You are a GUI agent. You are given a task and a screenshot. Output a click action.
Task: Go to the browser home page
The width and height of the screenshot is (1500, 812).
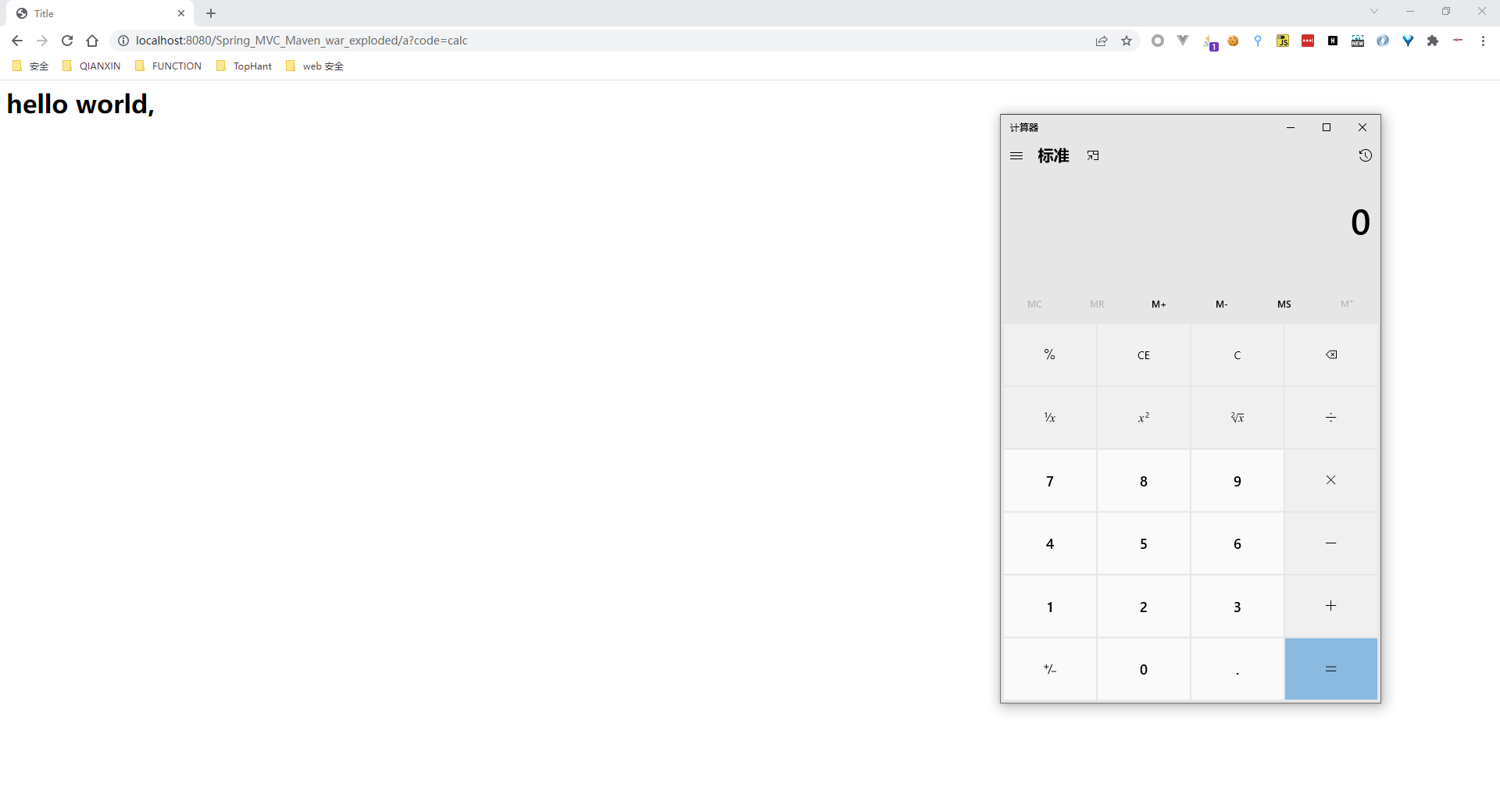click(92, 41)
